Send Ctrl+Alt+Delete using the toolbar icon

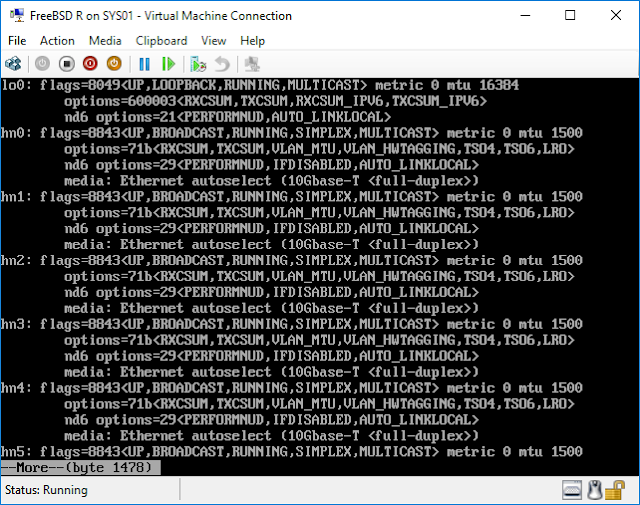(14, 64)
